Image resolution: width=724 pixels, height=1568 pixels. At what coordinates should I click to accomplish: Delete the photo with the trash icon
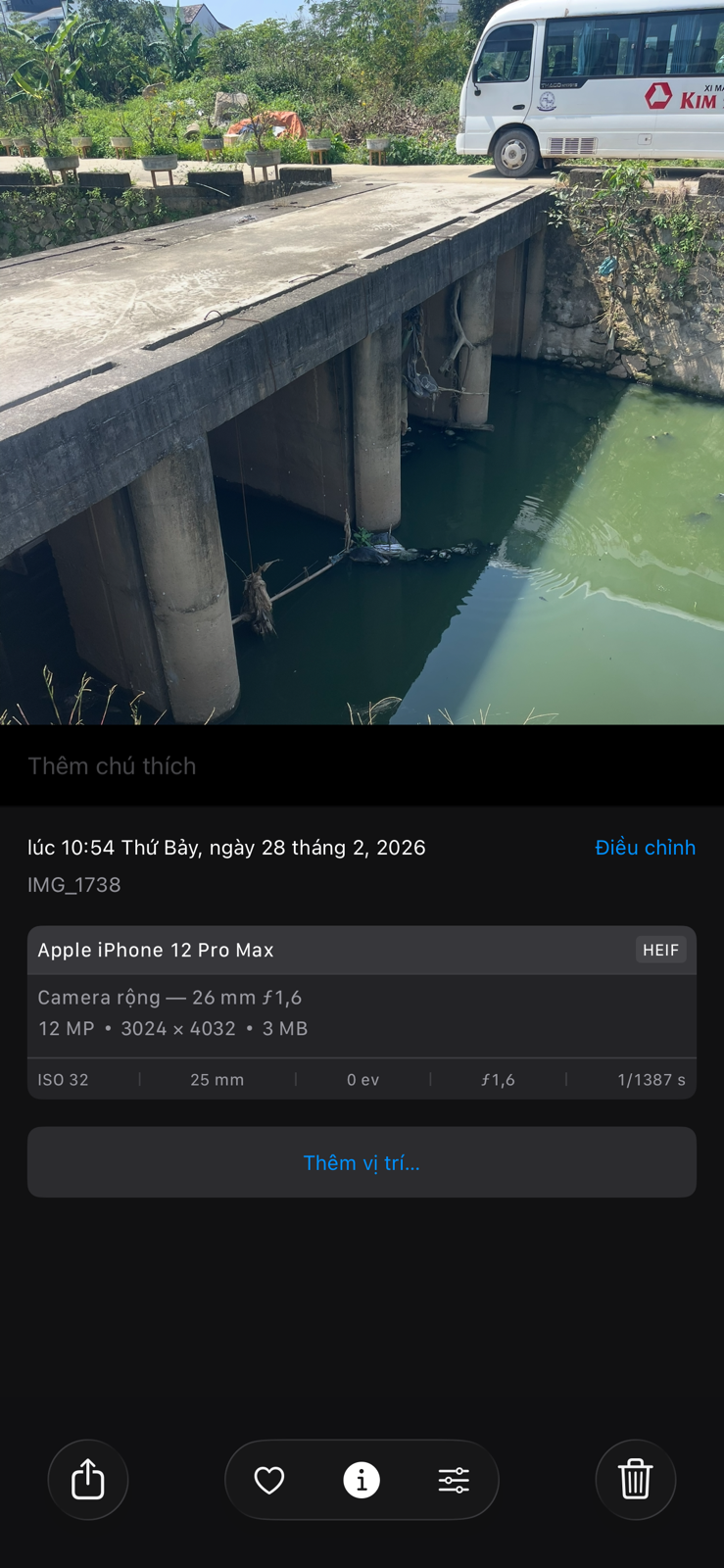pyautogui.click(x=635, y=1479)
